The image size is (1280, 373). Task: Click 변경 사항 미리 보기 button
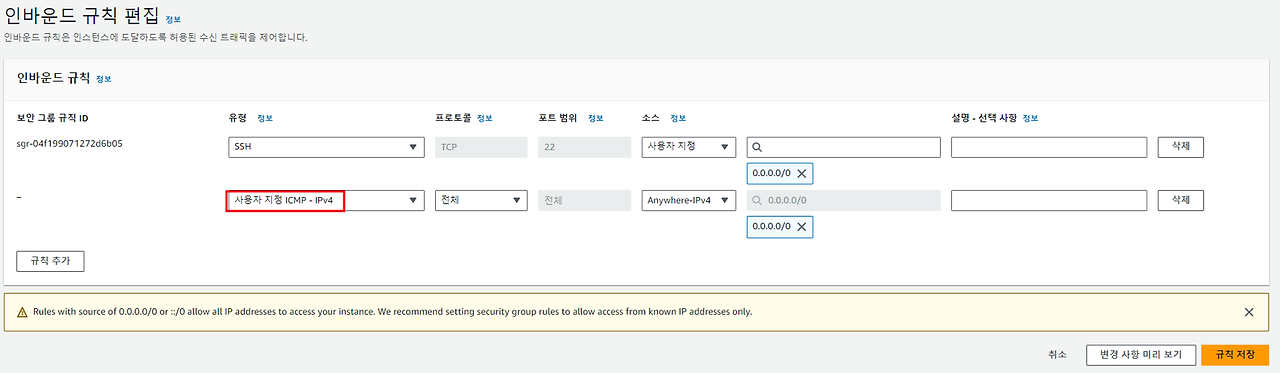(1141, 354)
